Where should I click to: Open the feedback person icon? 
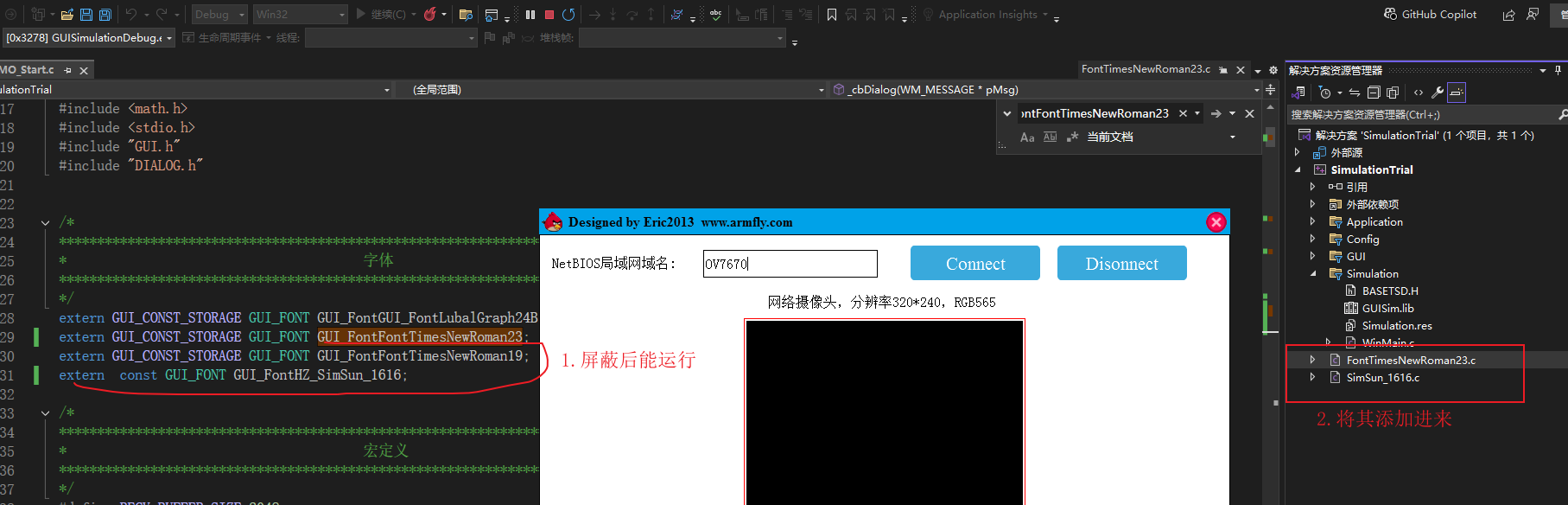(x=1533, y=15)
